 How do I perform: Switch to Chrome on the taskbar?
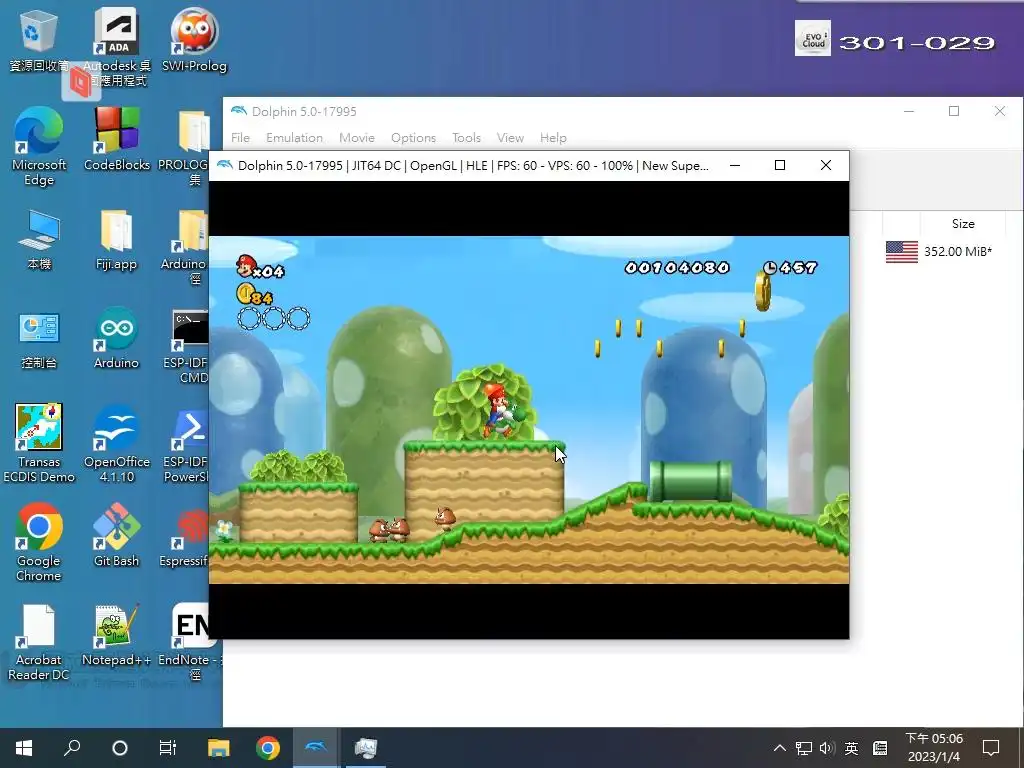click(268, 748)
